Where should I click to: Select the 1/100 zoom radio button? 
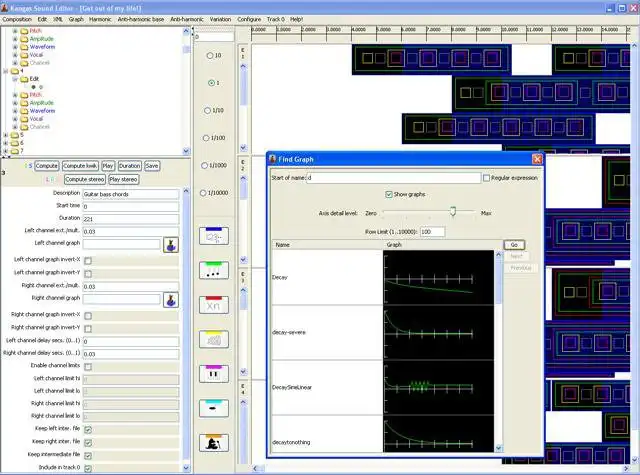click(207, 138)
